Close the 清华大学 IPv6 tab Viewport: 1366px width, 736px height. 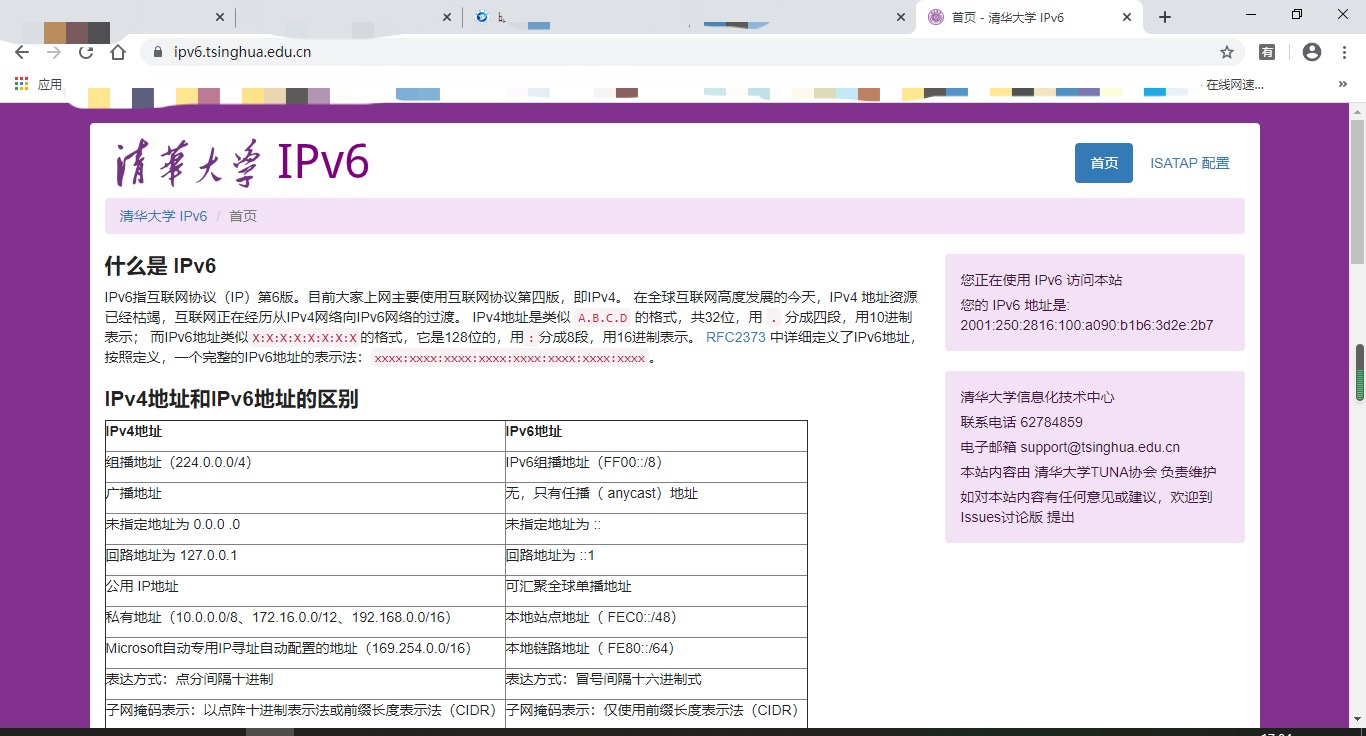coord(1127,17)
